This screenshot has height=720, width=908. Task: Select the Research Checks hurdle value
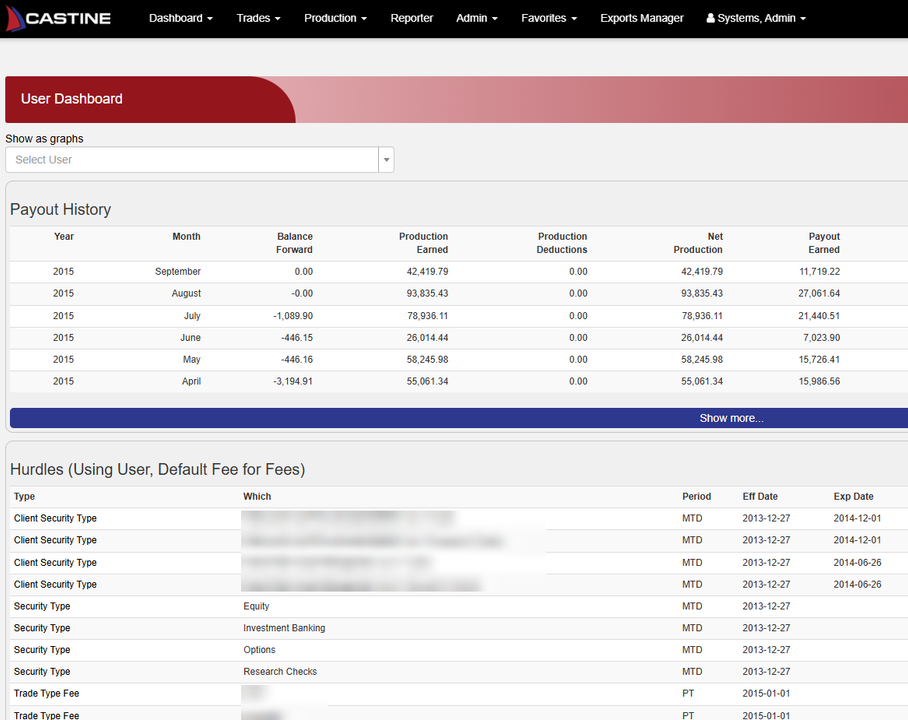pos(280,672)
